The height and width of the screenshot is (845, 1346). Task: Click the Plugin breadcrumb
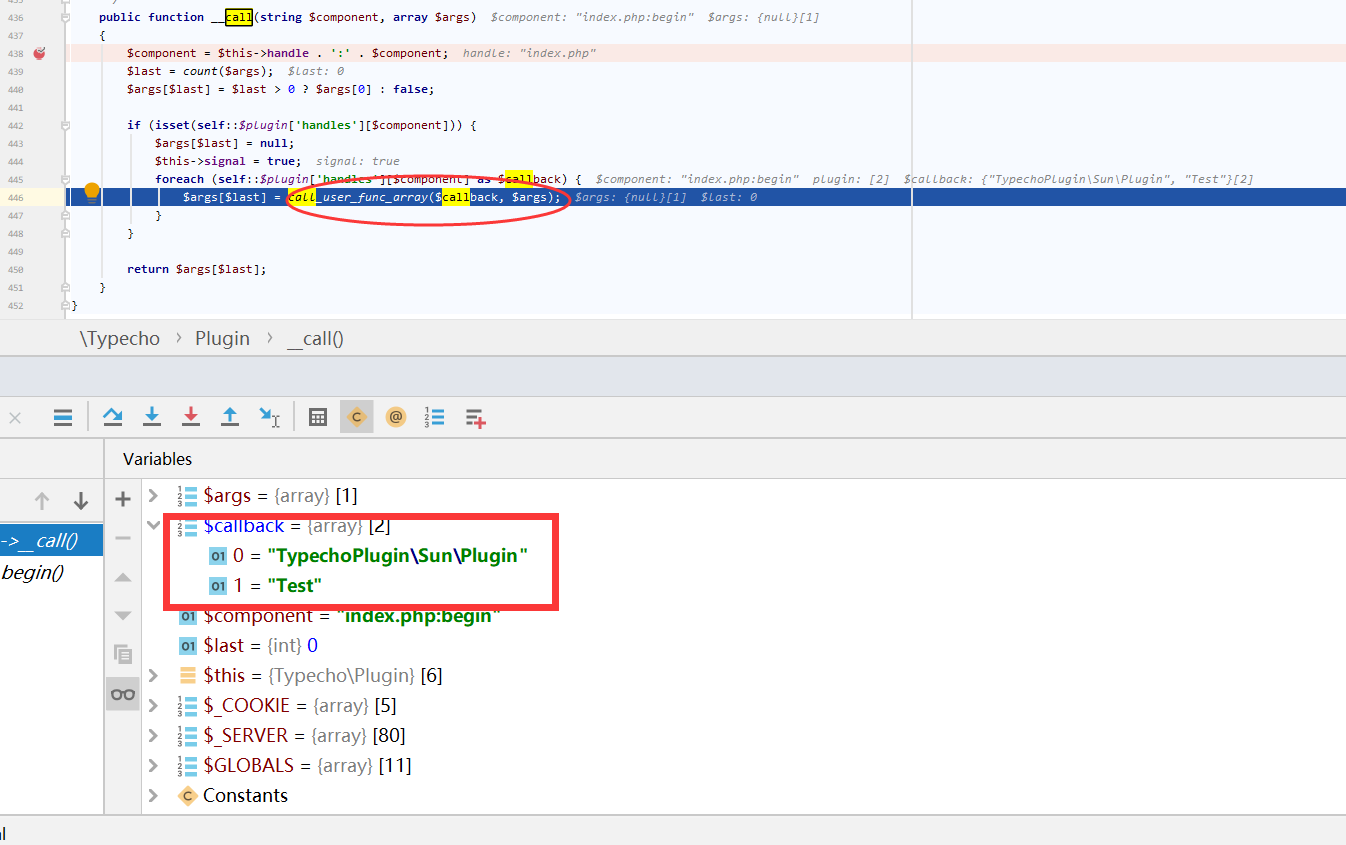point(222,338)
